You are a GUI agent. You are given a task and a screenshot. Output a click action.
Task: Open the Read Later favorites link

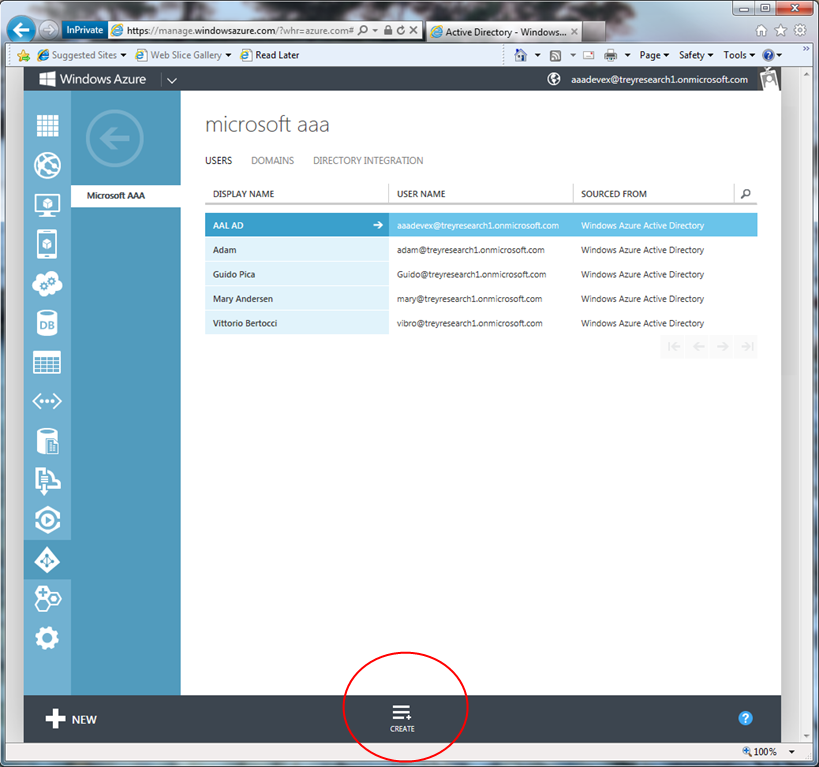click(270, 55)
